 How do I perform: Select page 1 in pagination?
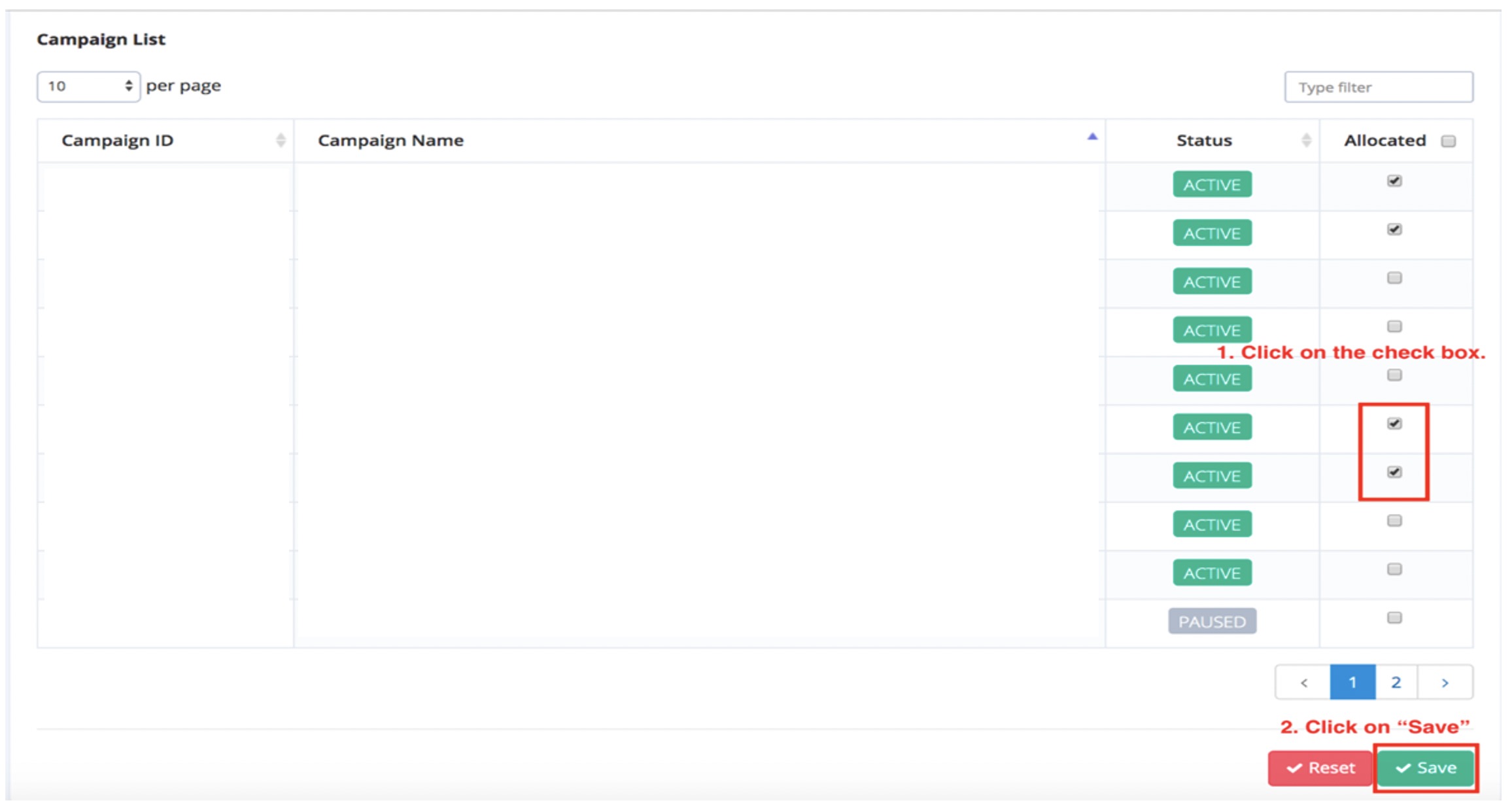(x=1352, y=682)
